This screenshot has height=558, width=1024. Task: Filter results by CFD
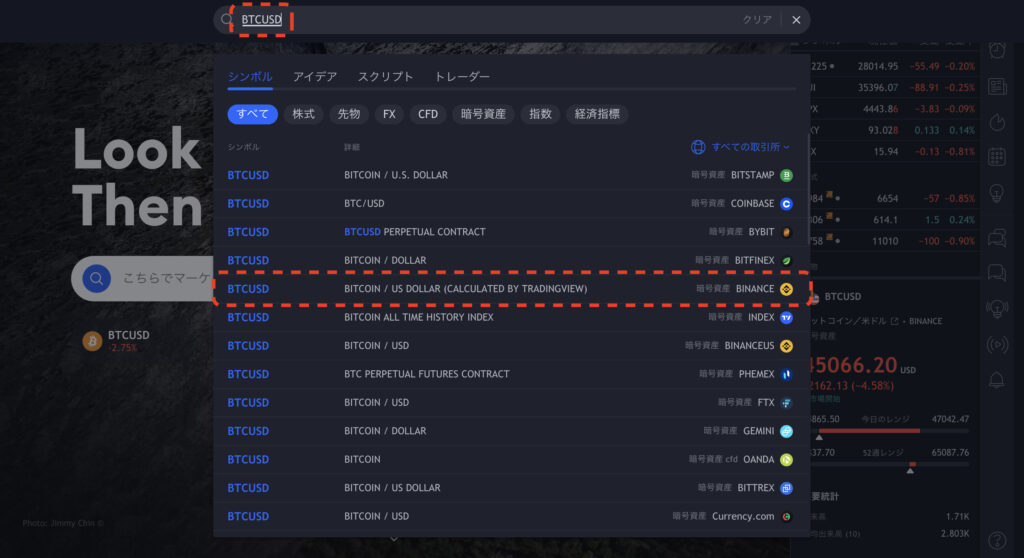pos(428,114)
